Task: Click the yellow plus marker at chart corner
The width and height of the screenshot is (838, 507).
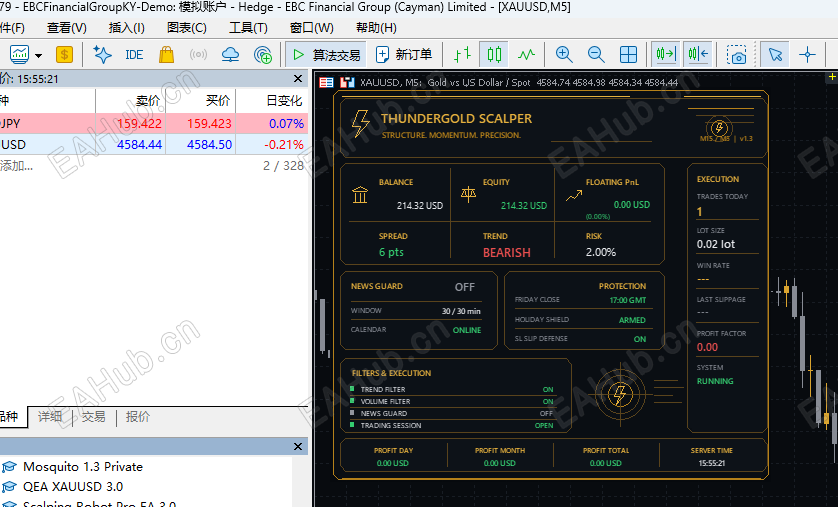Action: [x=832, y=77]
